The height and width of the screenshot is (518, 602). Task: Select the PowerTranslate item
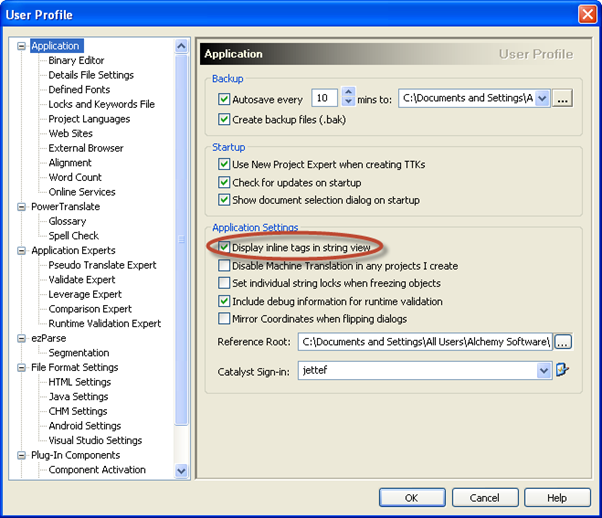click(65, 207)
